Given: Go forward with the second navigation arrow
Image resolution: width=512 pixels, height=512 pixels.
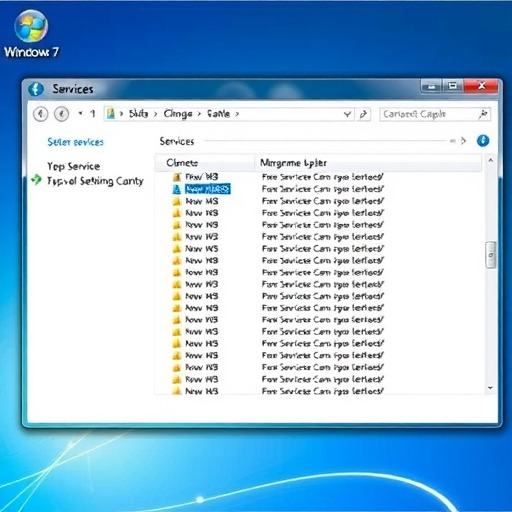Looking at the screenshot, I should click(x=61, y=114).
